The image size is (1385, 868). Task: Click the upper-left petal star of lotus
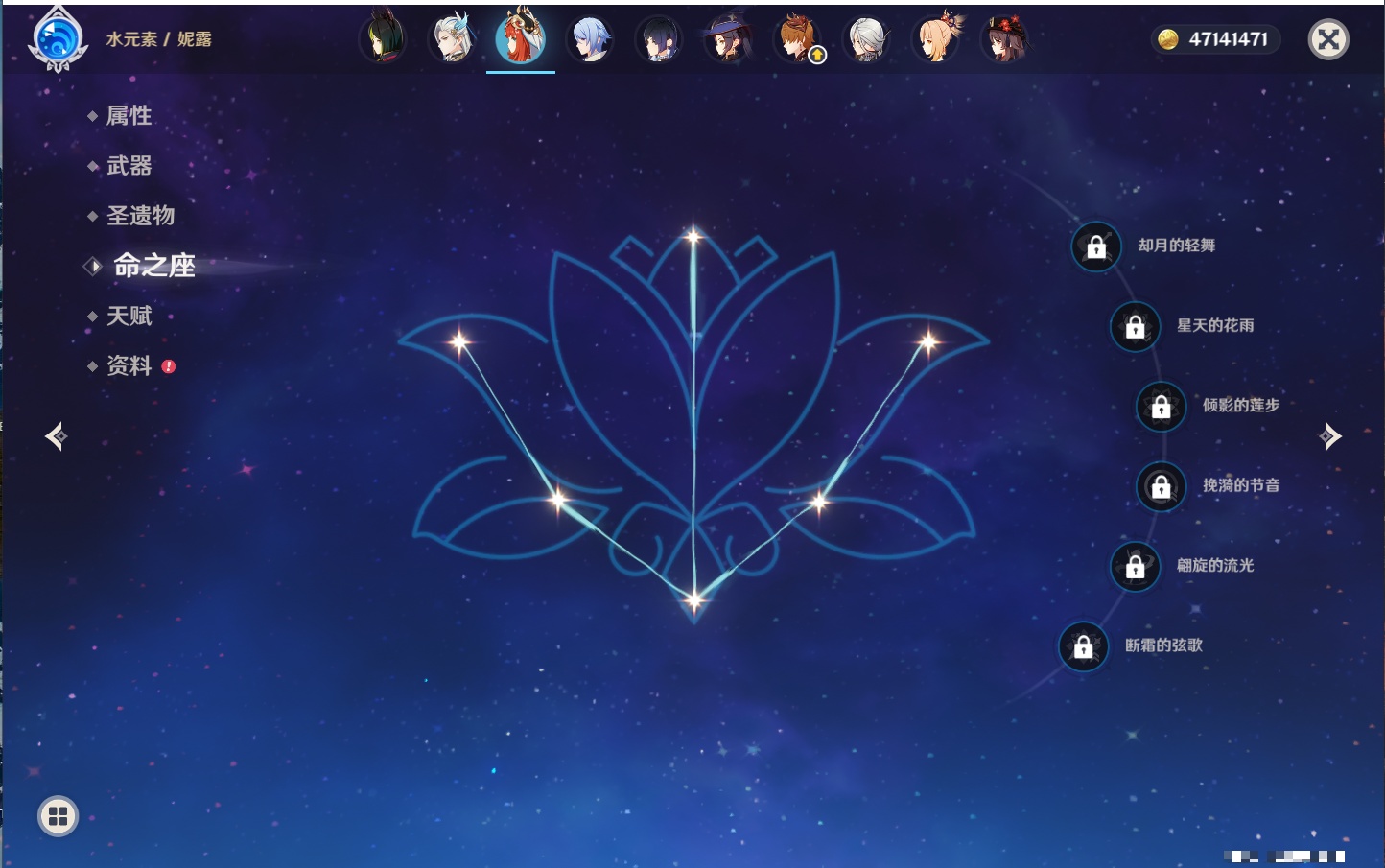tap(460, 341)
